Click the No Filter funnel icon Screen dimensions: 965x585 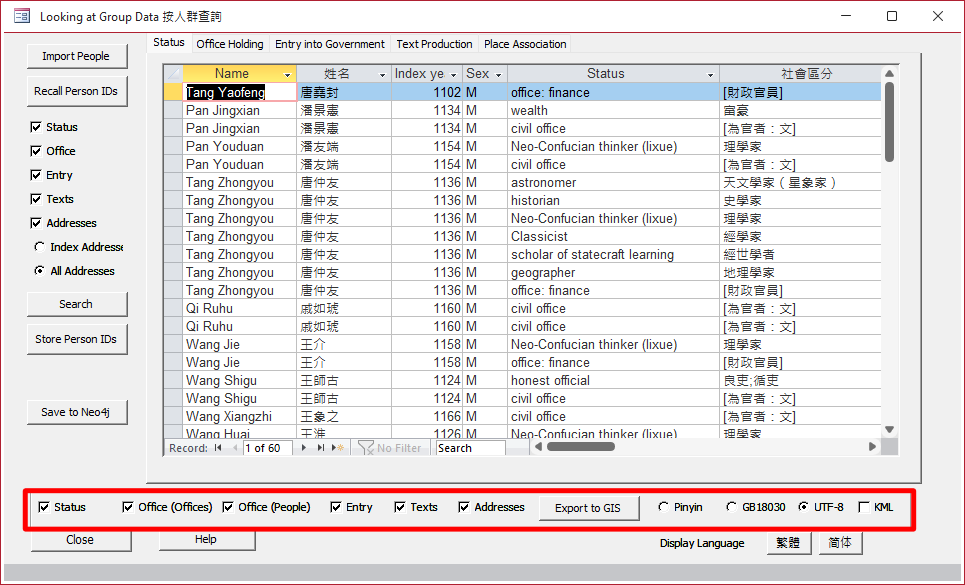click(366, 448)
